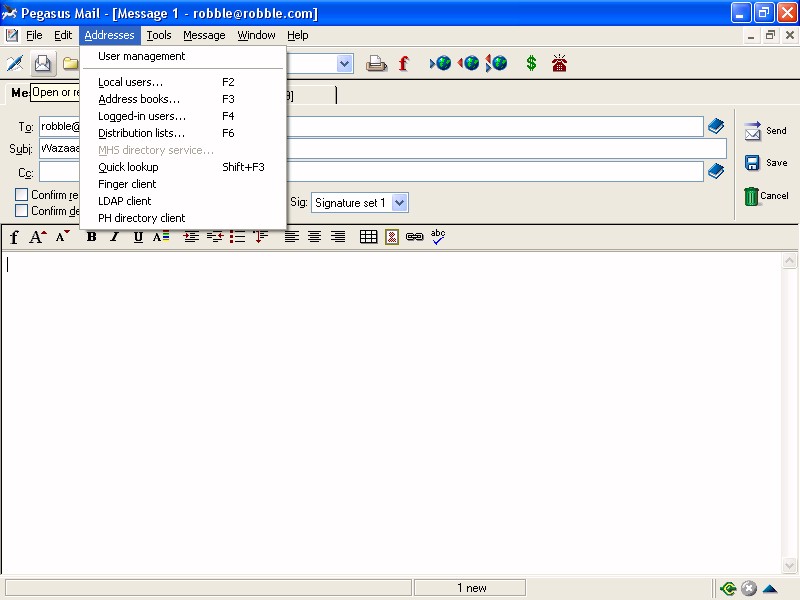
Task: Click the red font 'f' toolbar icon
Action: tap(404, 64)
